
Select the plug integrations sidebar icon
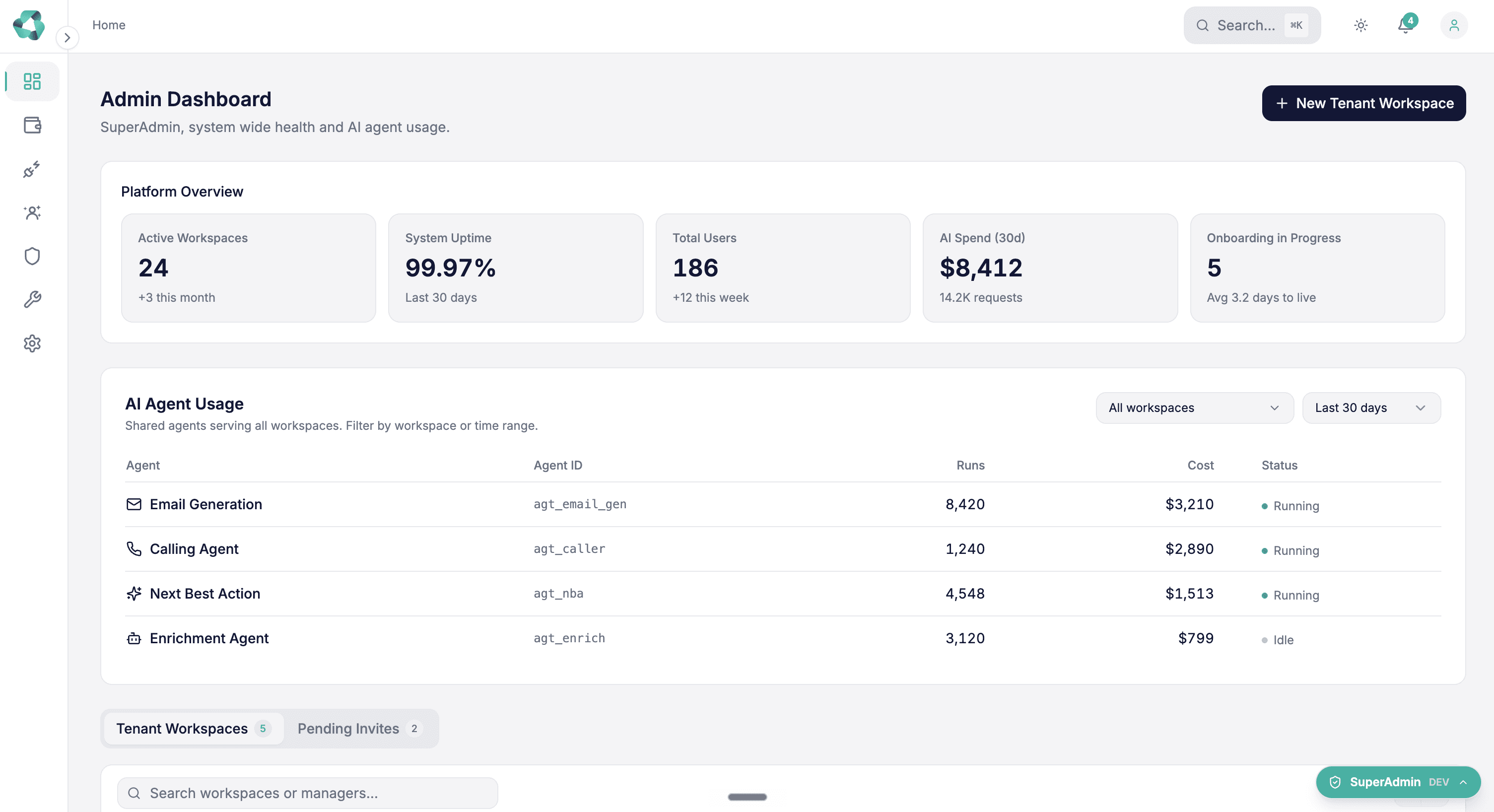(32, 169)
